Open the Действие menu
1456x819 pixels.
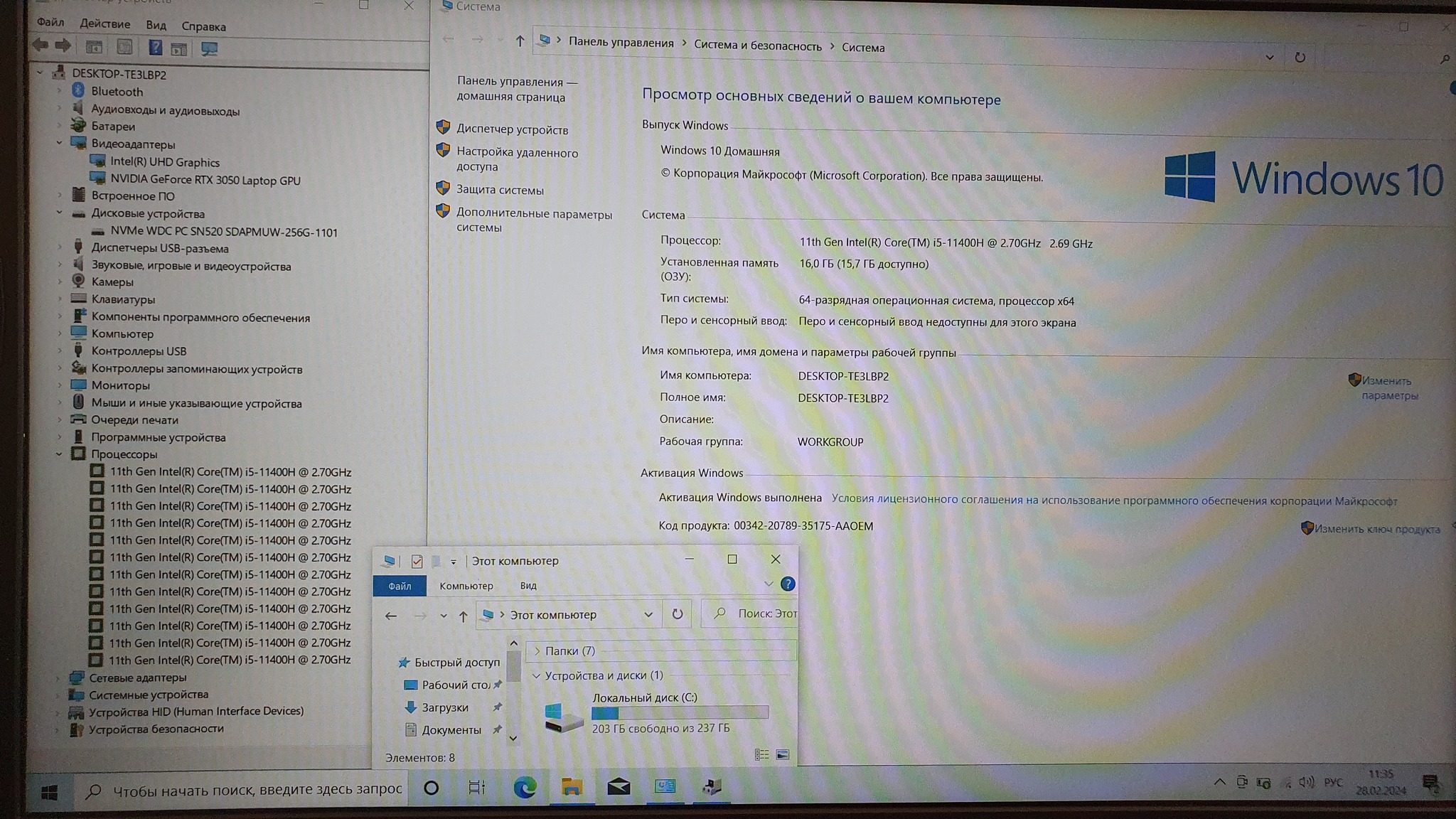pos(105,23)
